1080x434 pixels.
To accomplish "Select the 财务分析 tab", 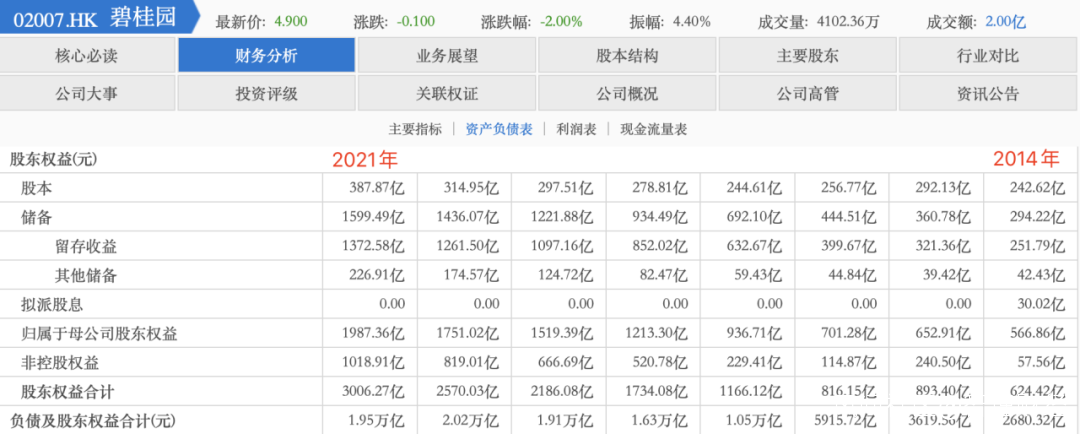I will point(267,56).
